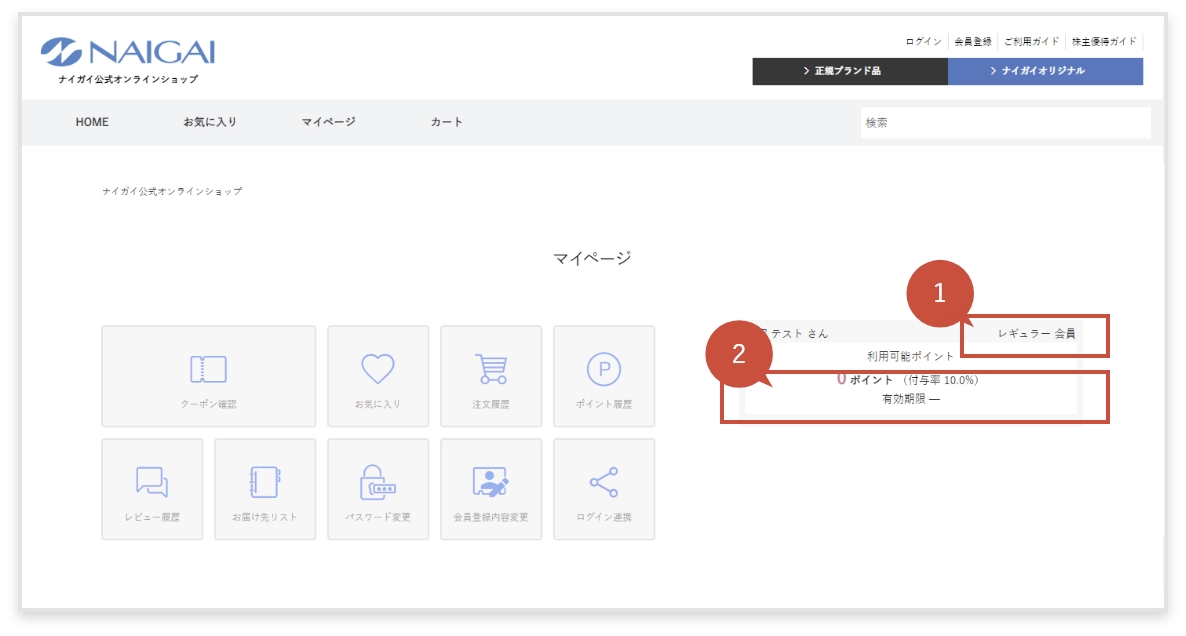Screen dimensions: 1186x636
Task: Open the カート navigation item
Action: (x=444, y=121)
